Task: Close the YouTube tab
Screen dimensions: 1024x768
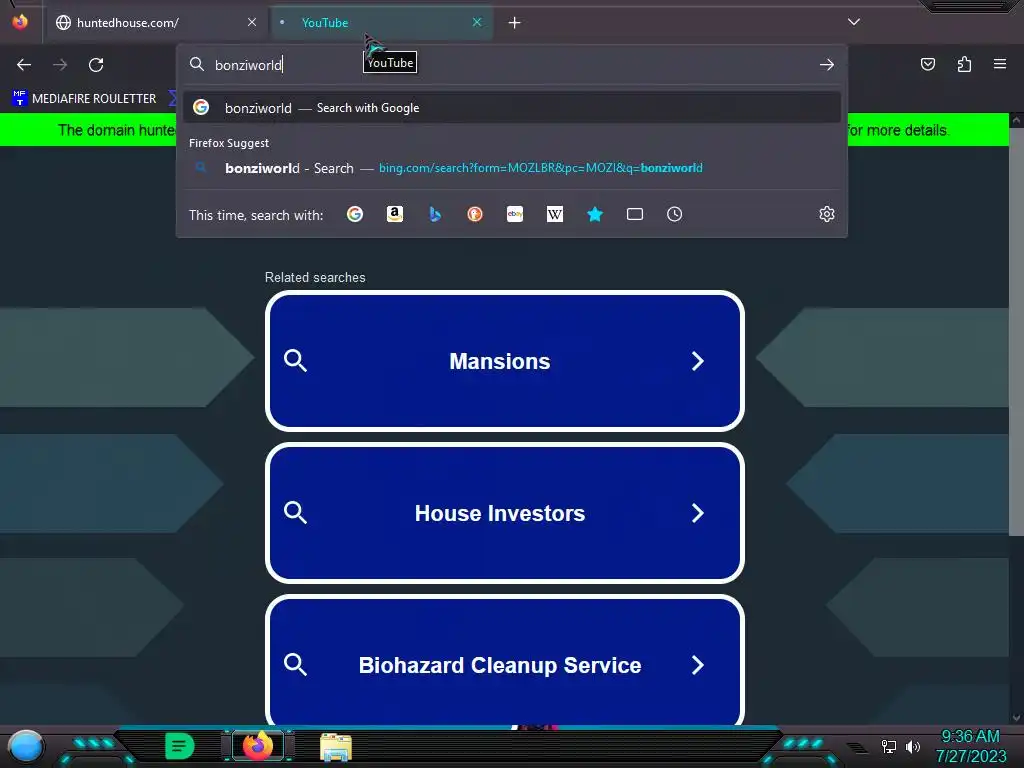Action: (477, 22)
